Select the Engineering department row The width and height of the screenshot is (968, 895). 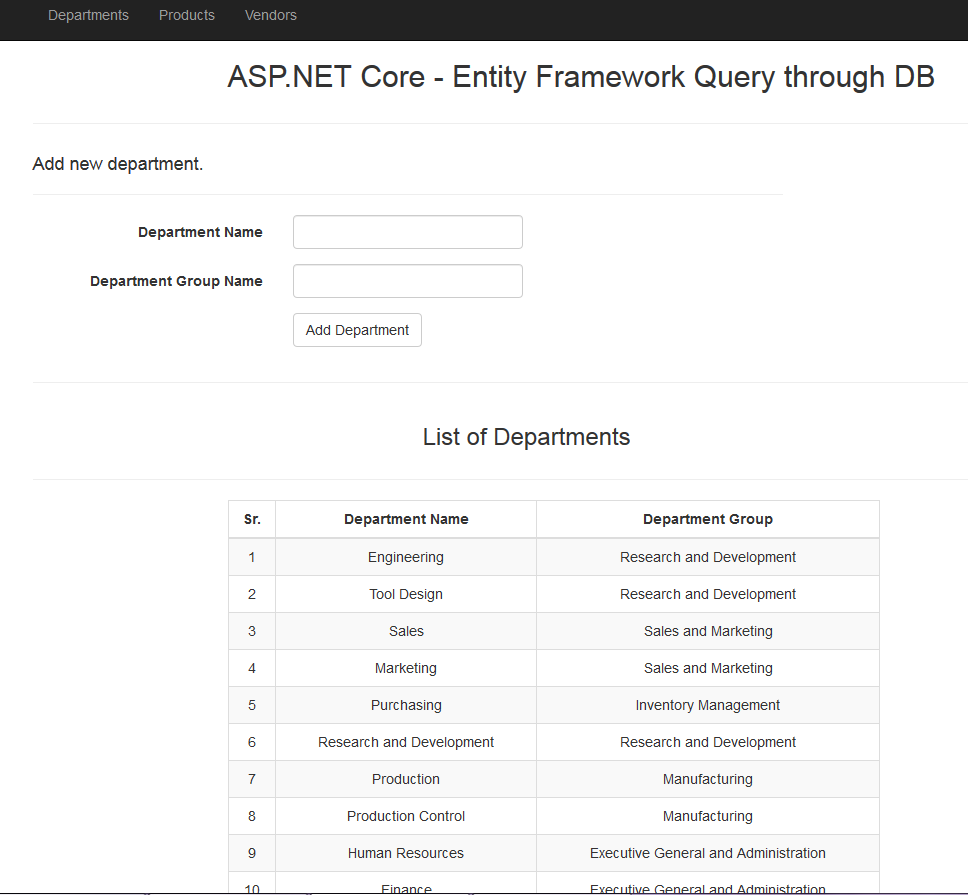(405, 557)
